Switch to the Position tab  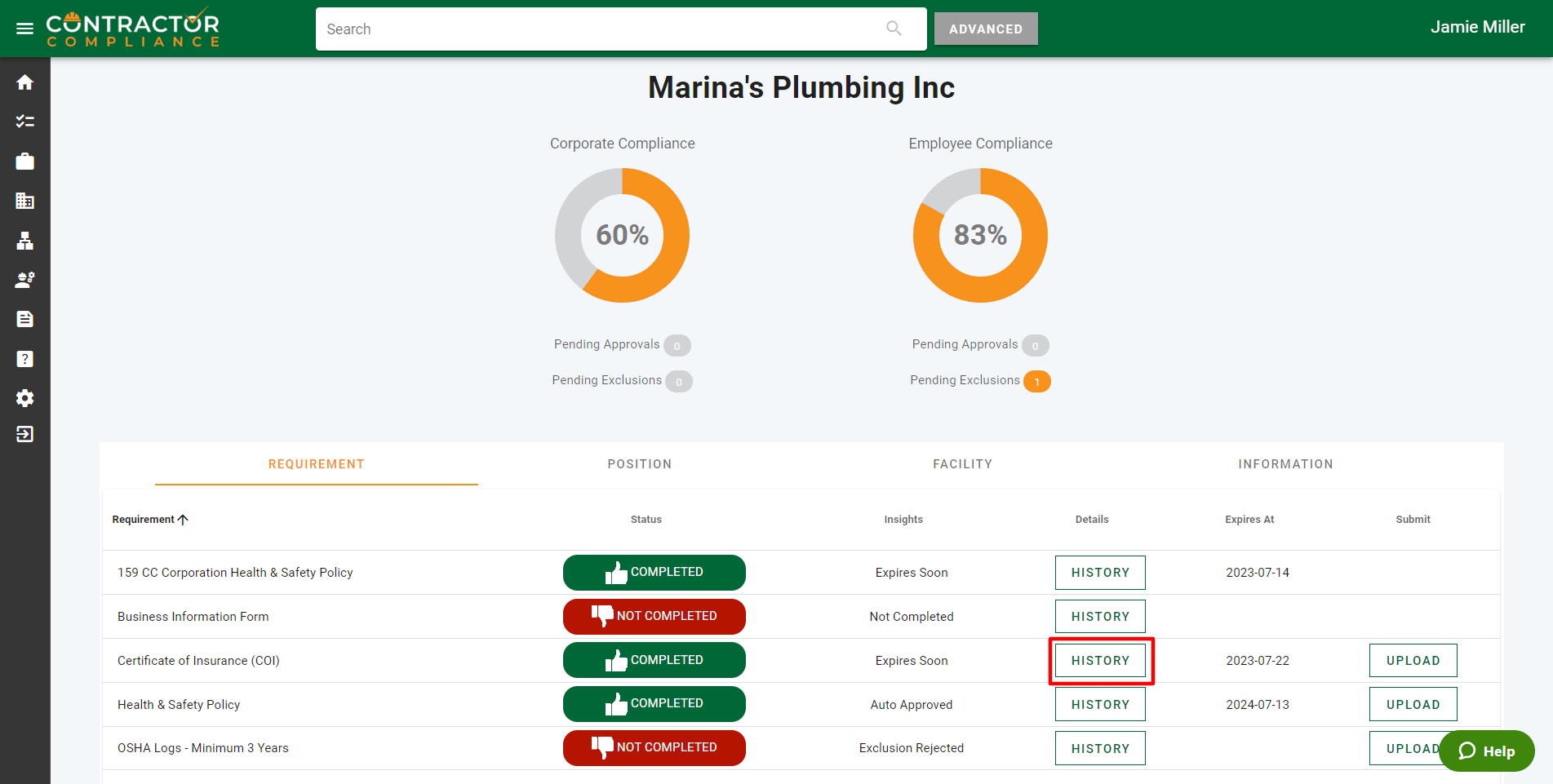point(639,464)
